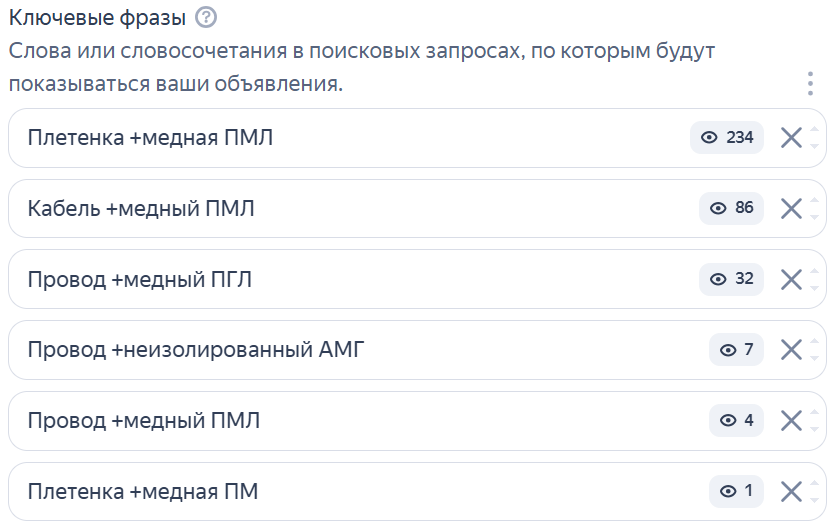The width and height of the screenshot is (837, 526).
Task: Remove phrase Плетенка +медная ПМЛ
Action: click(x=791, y=138)
